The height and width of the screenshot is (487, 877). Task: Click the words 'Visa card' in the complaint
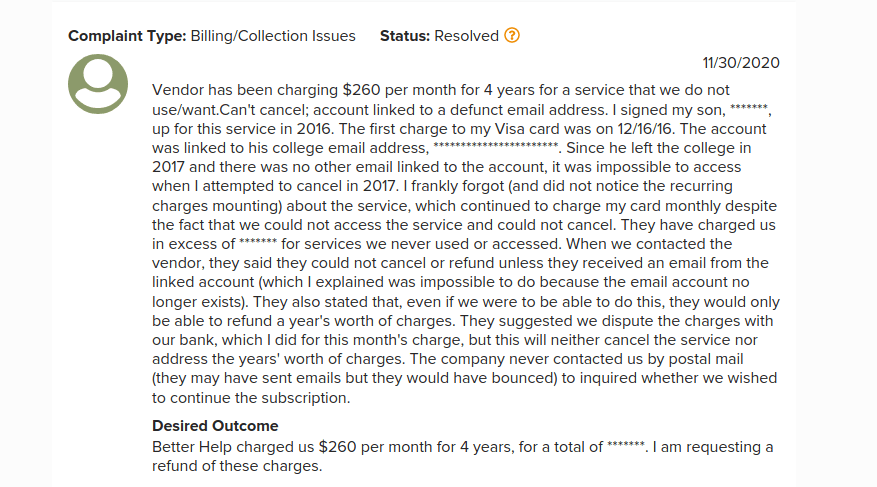point(474,129)
